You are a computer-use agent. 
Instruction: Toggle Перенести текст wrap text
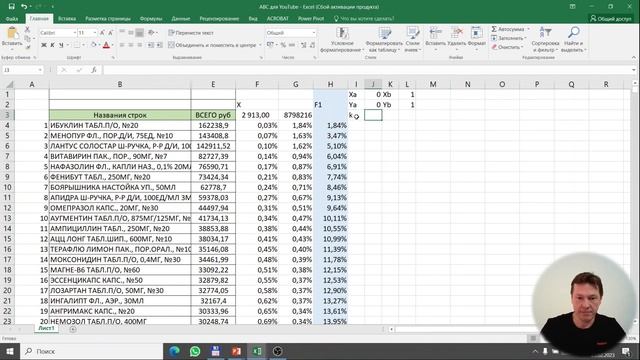[191, 33]
